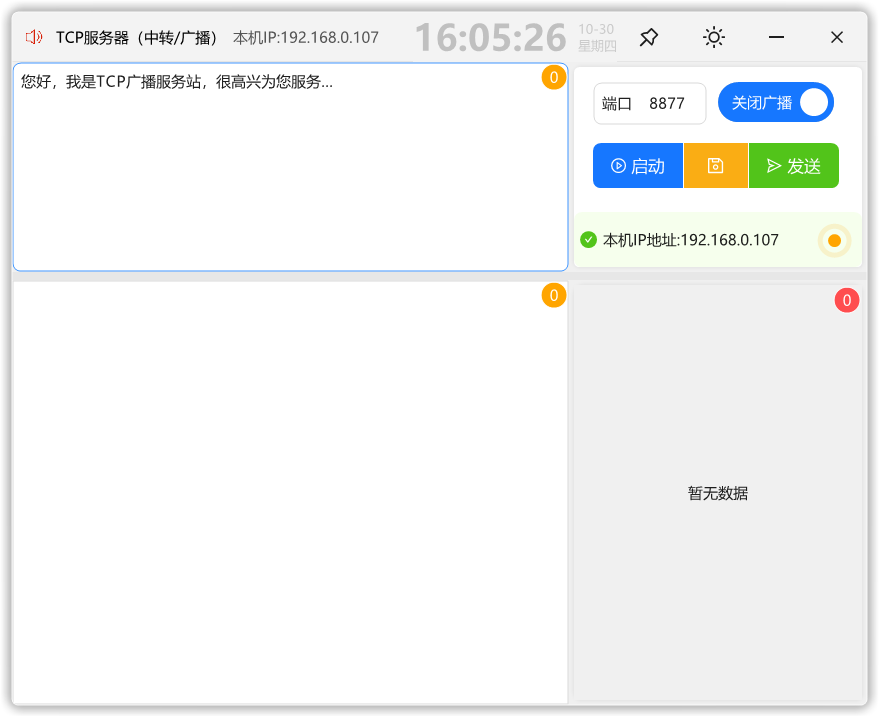Click the 本机IP地址:192.168.0.107 text

click(691, 240)
